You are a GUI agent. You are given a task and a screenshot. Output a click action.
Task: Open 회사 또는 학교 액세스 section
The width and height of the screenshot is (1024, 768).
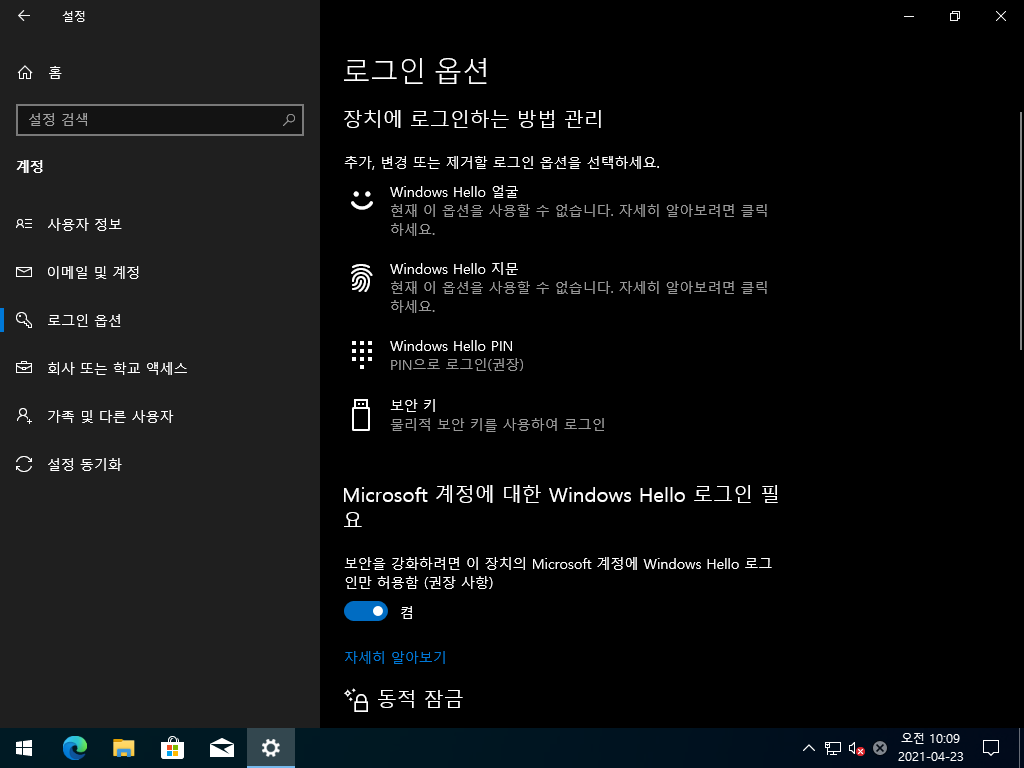point(160,368)
